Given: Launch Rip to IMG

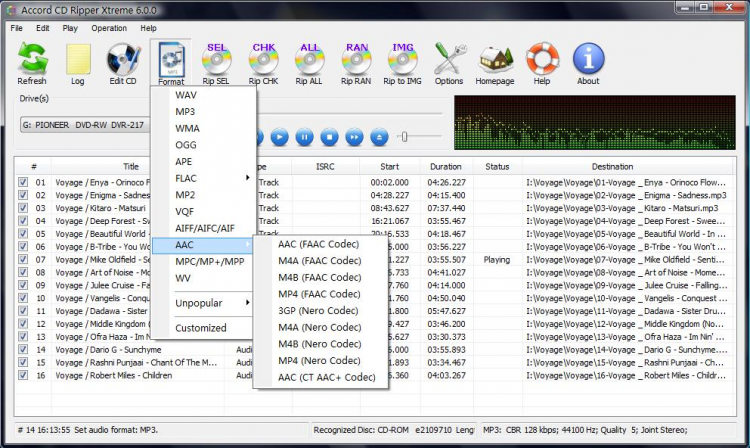Looking at the screenshot, I should 402,64.
